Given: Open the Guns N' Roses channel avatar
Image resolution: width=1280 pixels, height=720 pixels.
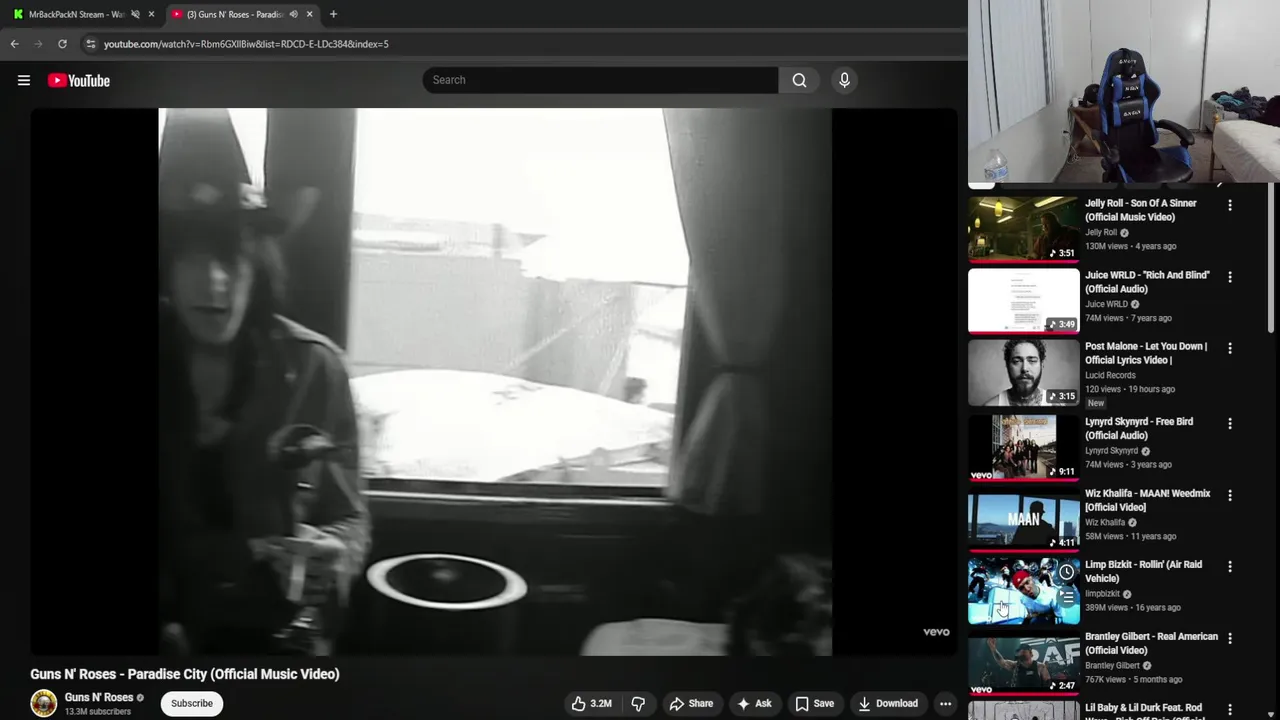Looking at the screenshot, I should [x=44, y=703].
